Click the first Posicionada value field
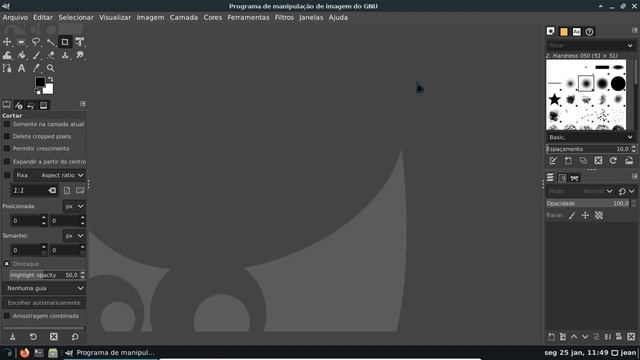This screenshot has height=360, width=640. [x=25, y=221]
